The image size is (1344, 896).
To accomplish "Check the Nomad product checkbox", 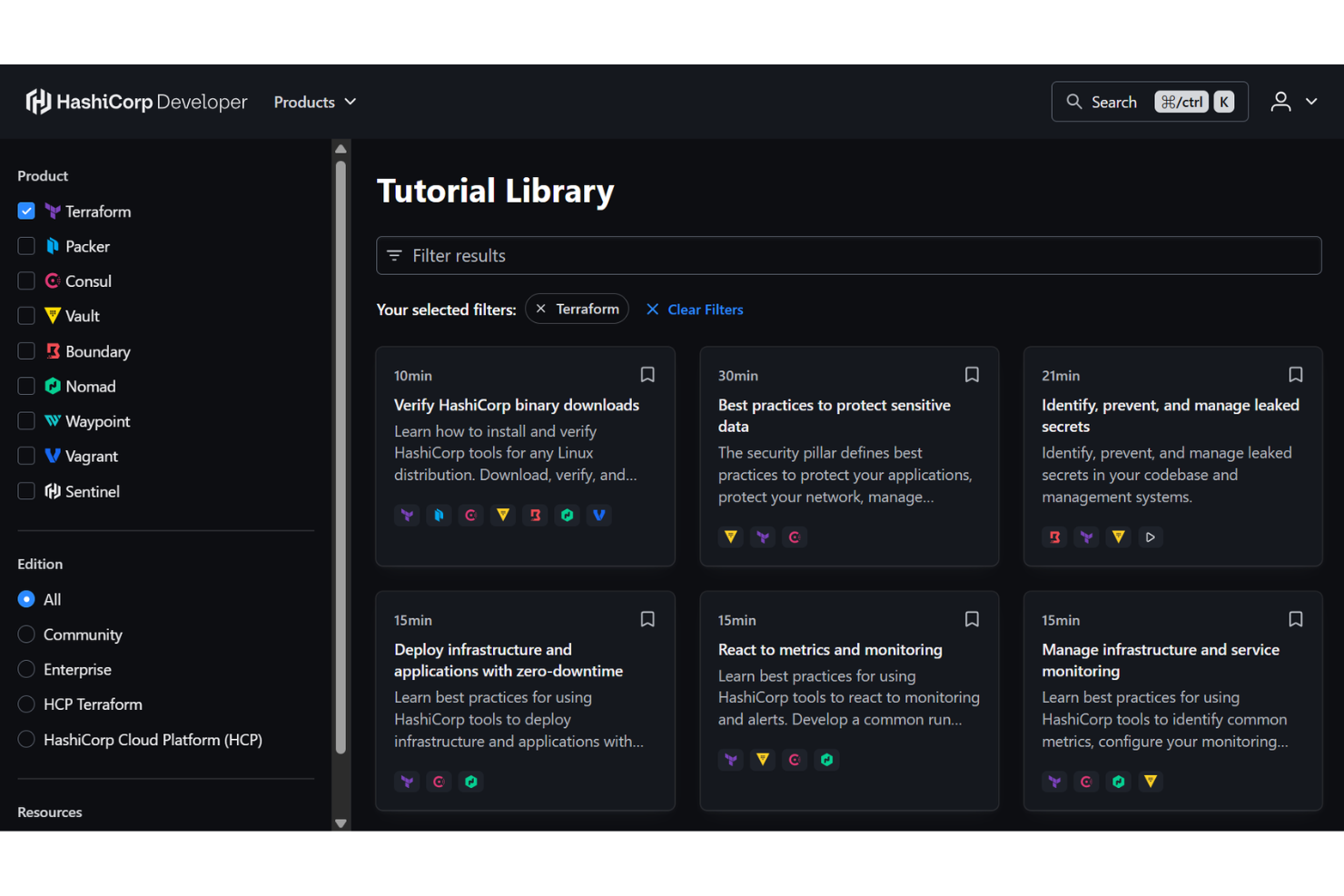I will [26, 386].
